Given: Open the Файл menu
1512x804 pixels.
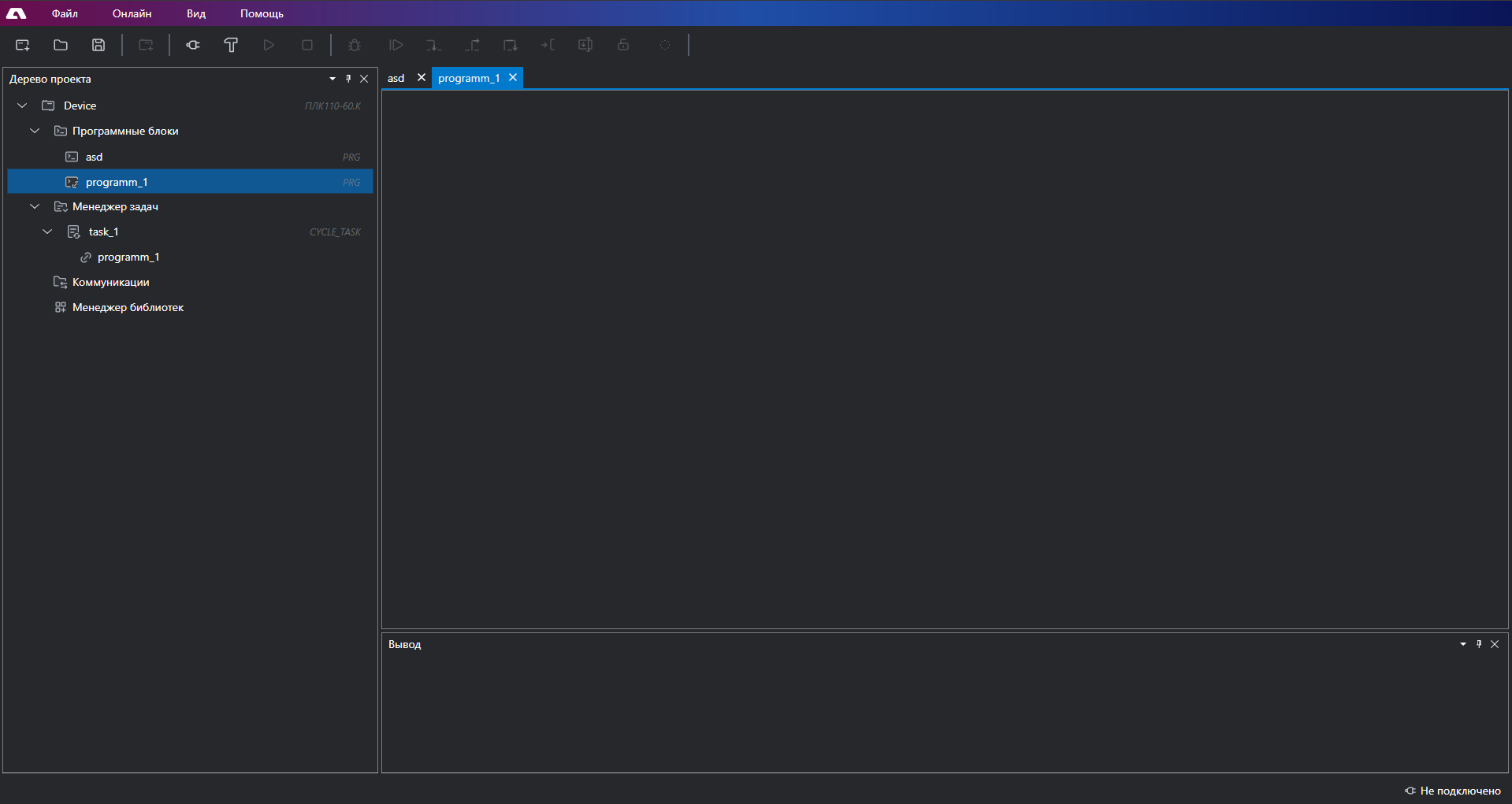Looking at the screenshot, I should [65, 13].
